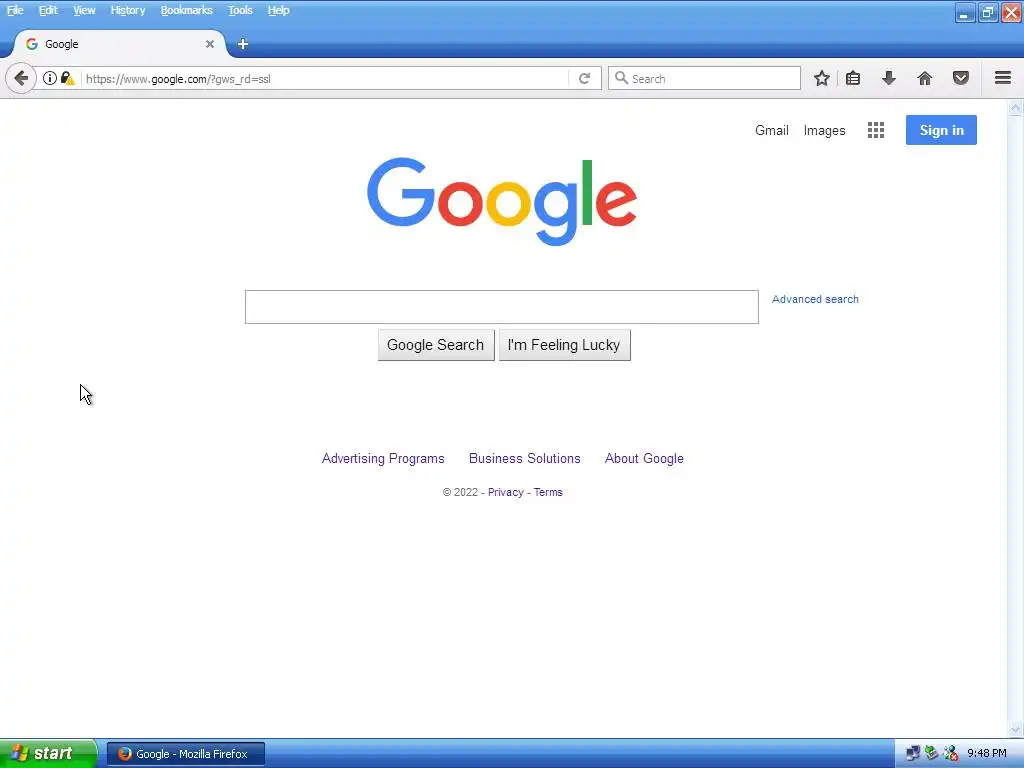Click the Google Search button
Viewport: 1024px width, 768px height.
point(436,345)
